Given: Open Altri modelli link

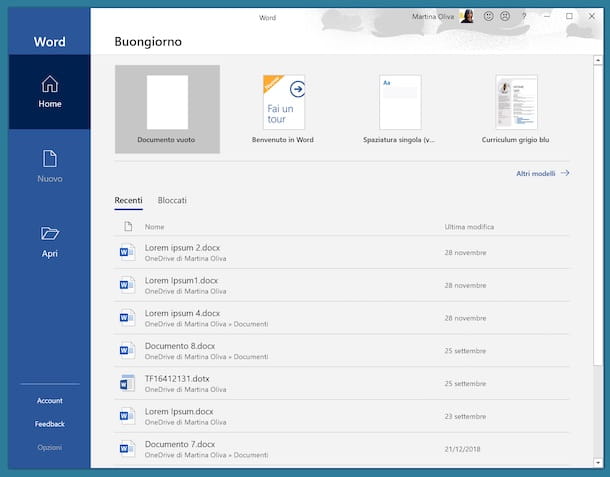Looking at the screenshot, I should coord(542,173).
